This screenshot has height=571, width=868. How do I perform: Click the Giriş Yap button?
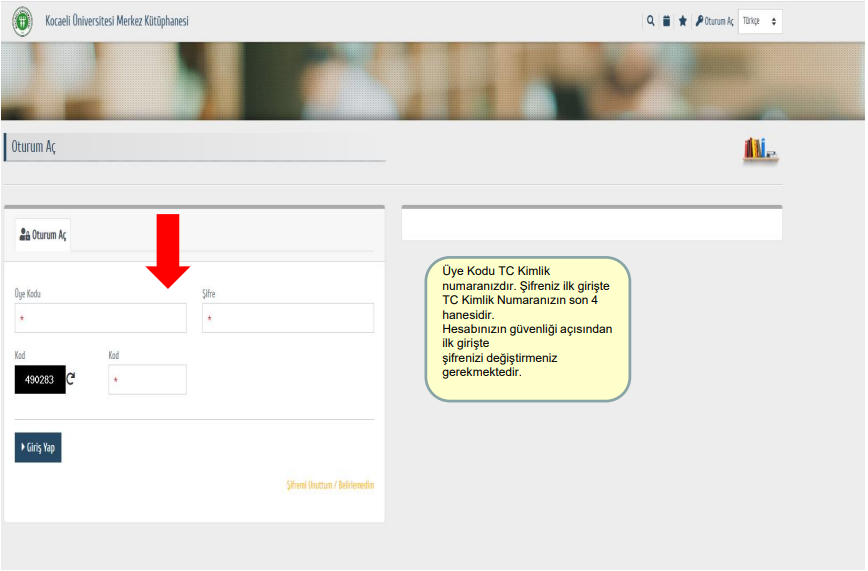click(38, 447)
